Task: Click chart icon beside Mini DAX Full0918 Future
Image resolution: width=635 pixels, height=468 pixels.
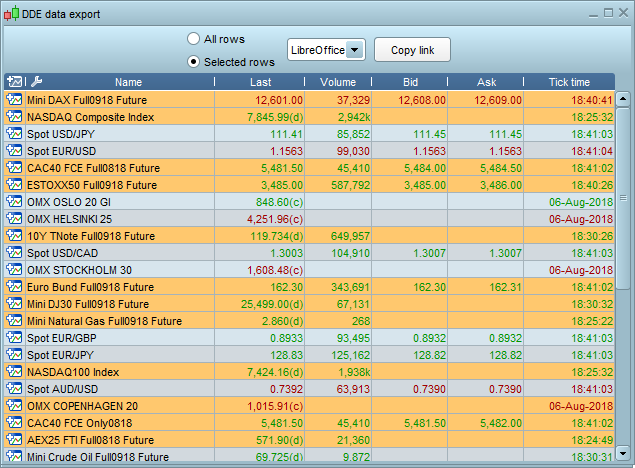Action: click(x=14, y=100)
